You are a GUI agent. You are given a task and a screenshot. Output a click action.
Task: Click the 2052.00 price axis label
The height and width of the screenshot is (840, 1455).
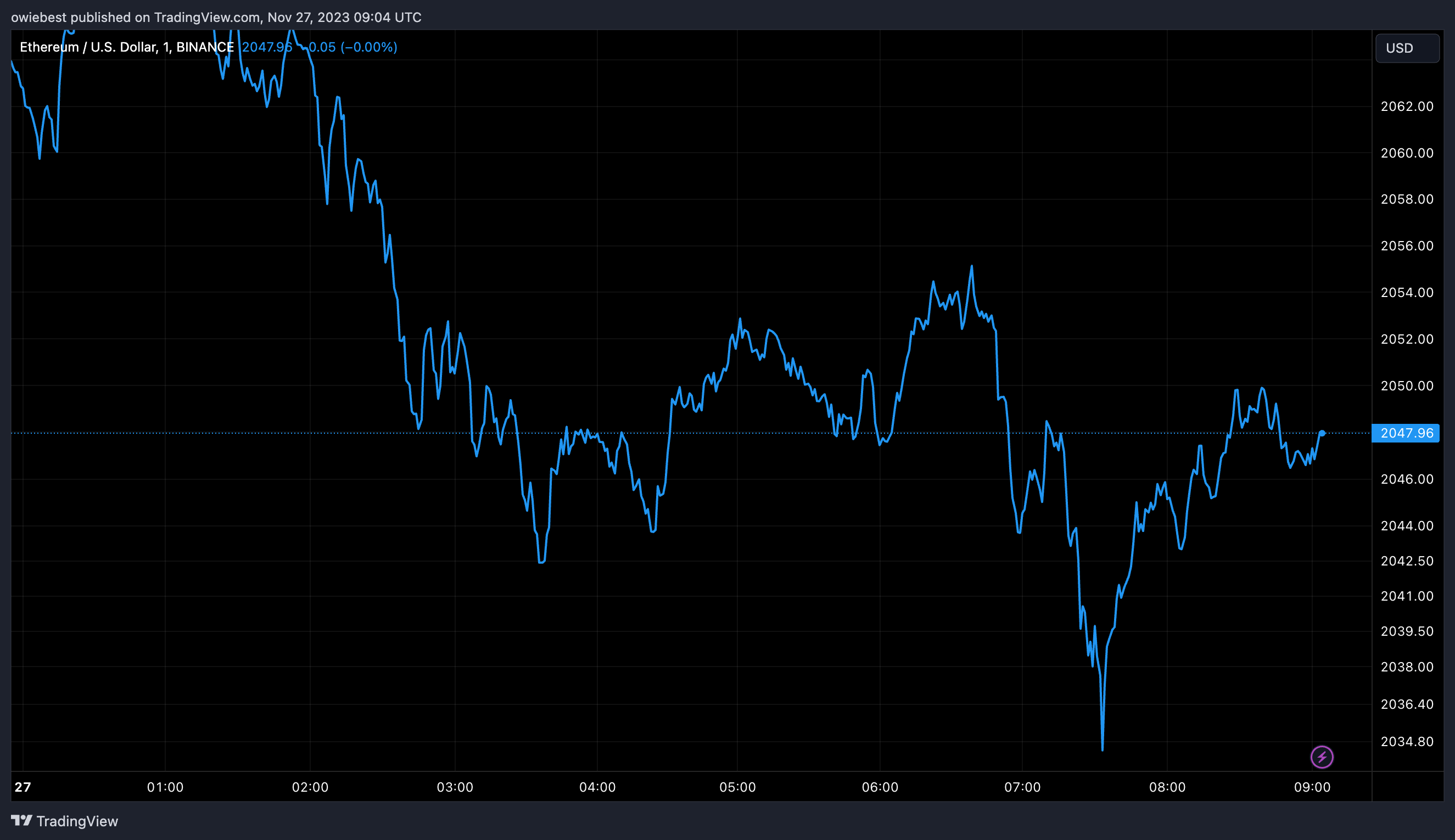1407,339
